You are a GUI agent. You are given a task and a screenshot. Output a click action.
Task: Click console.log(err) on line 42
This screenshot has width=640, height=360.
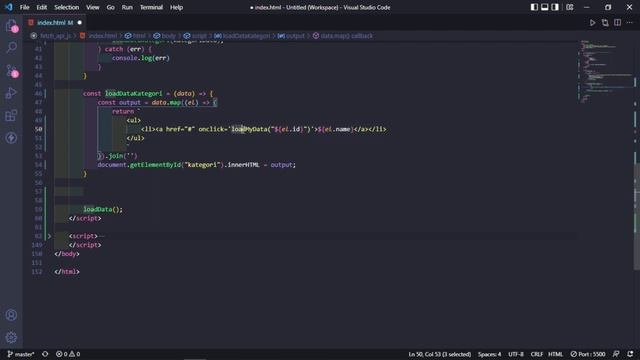(141, 58)
